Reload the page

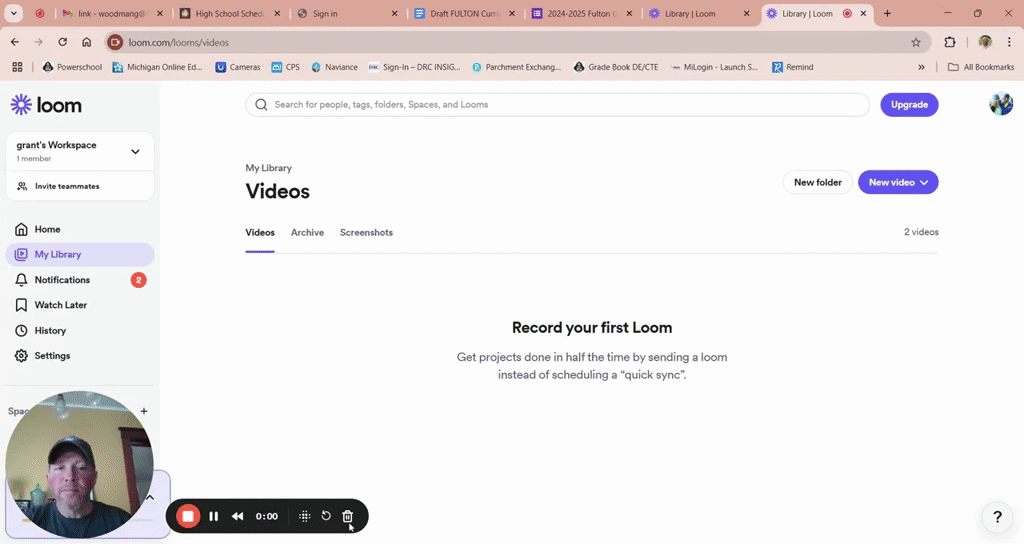[x=63, y=42]
